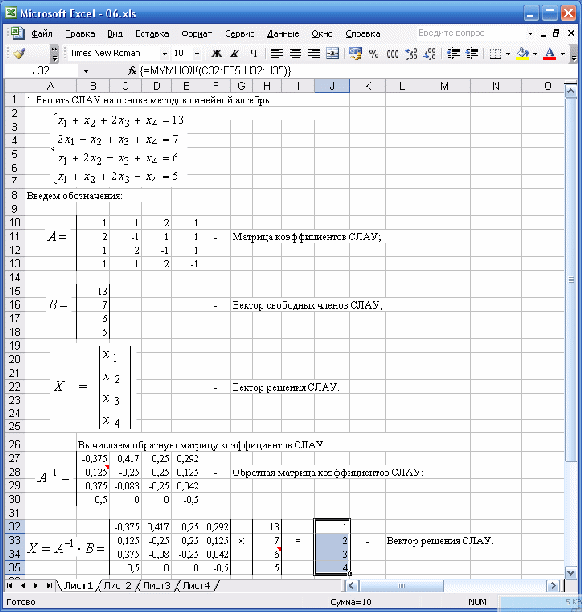This screenshot has height=613, width=583.
Task: Toggle bold formatting (Ж)
Action: 216,54
